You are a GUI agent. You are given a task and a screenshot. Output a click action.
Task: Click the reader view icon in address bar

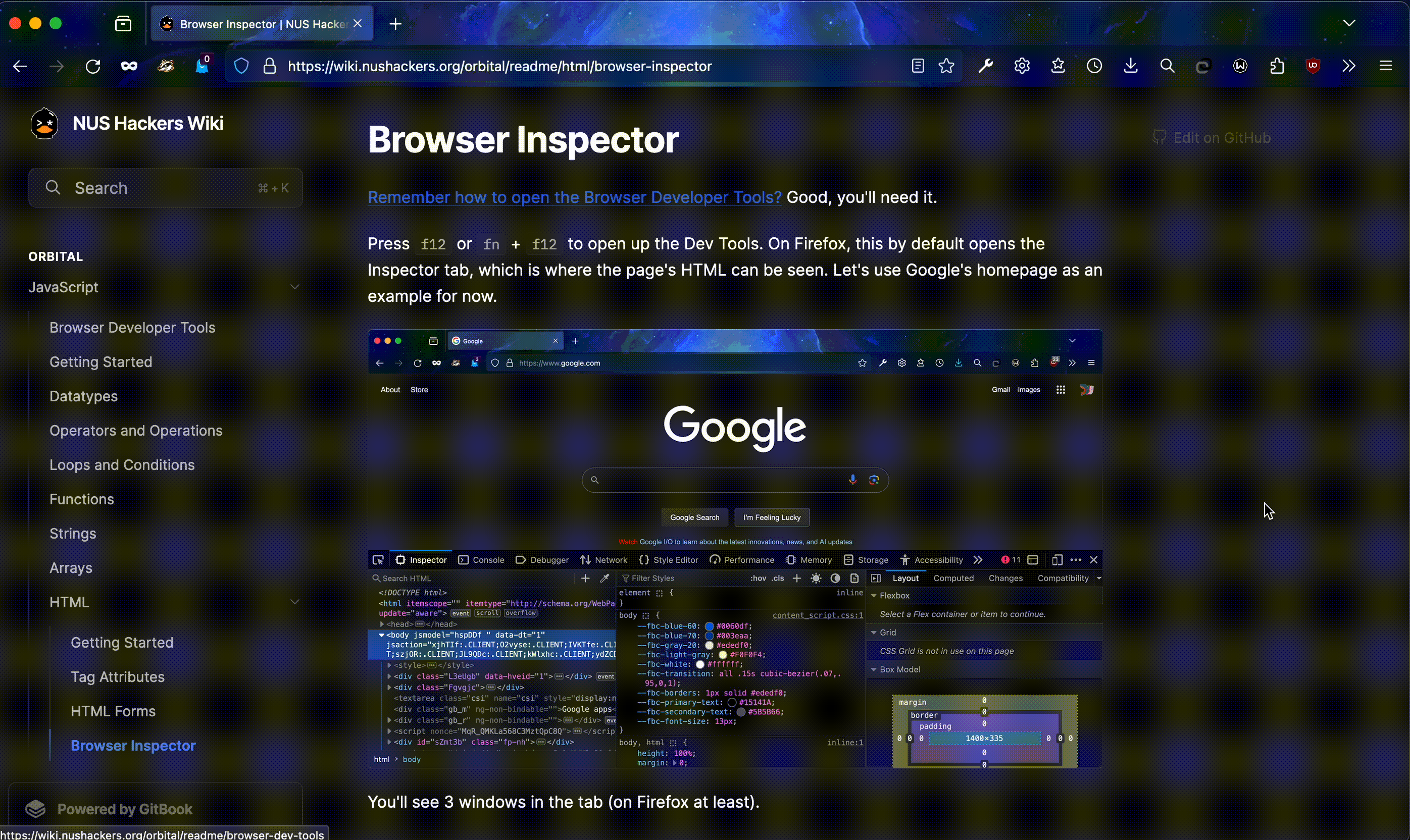917,66
